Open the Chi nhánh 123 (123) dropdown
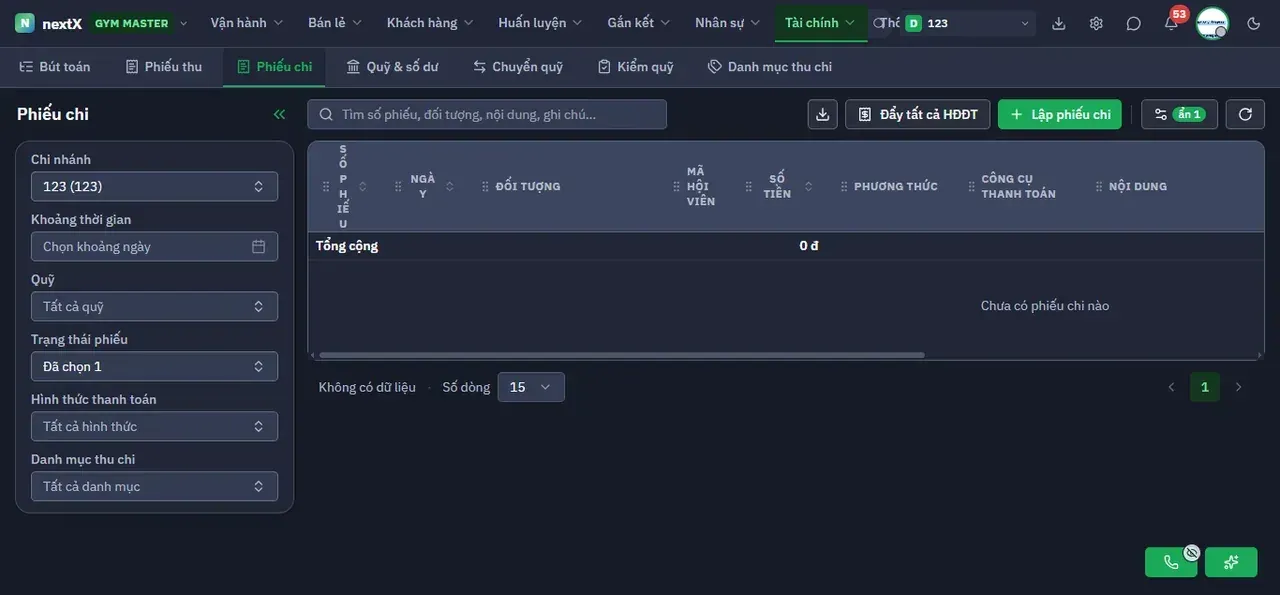Viewport: 1280px width, 595px height. (x=154, y=186)
